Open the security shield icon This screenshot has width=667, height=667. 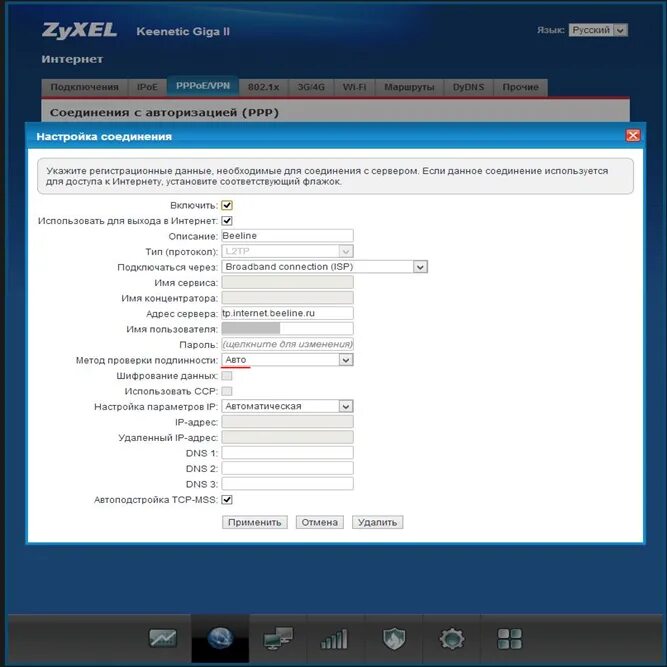coord(394,638)
